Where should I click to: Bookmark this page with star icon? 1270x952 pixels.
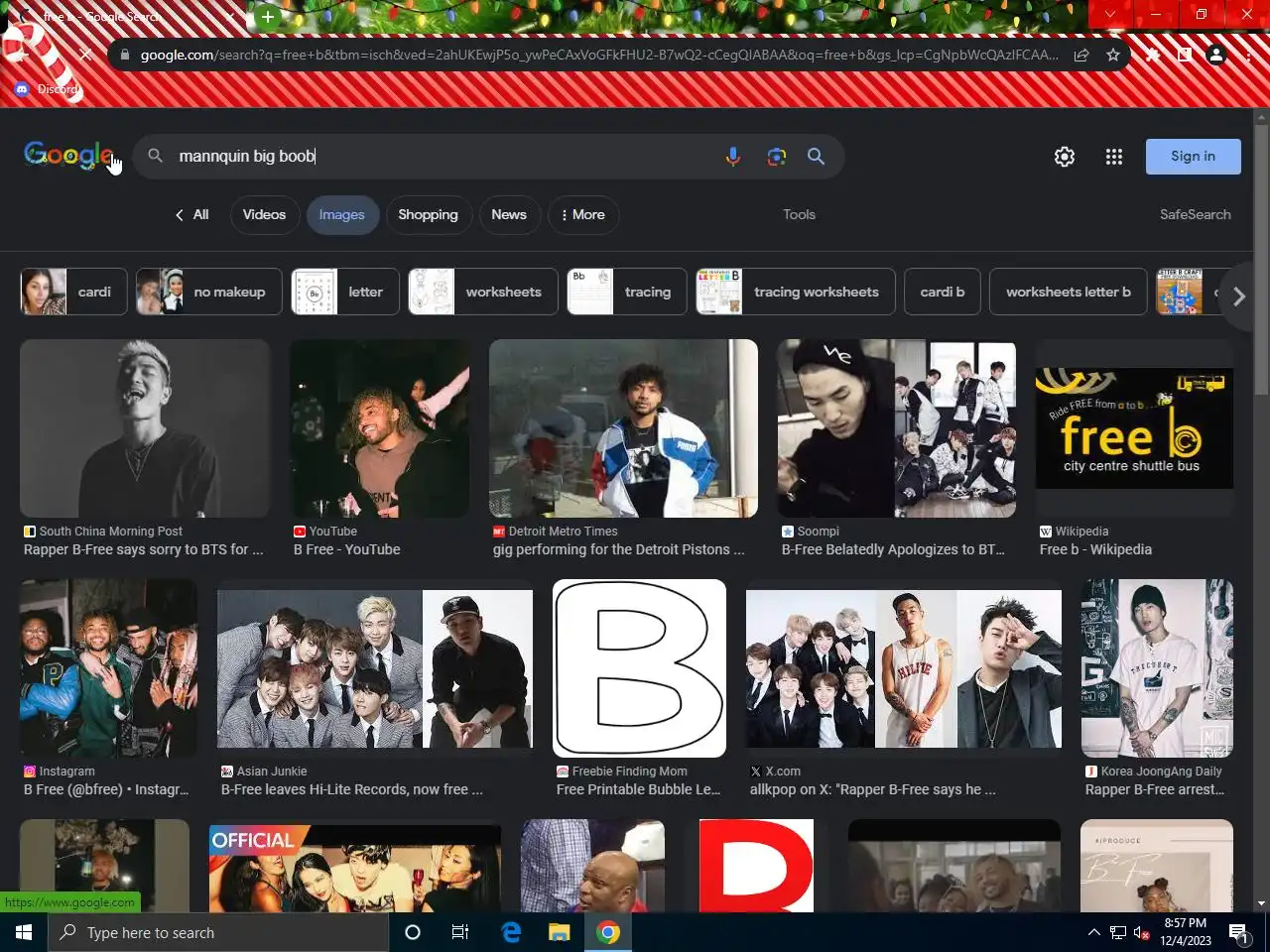[1113, 55]
